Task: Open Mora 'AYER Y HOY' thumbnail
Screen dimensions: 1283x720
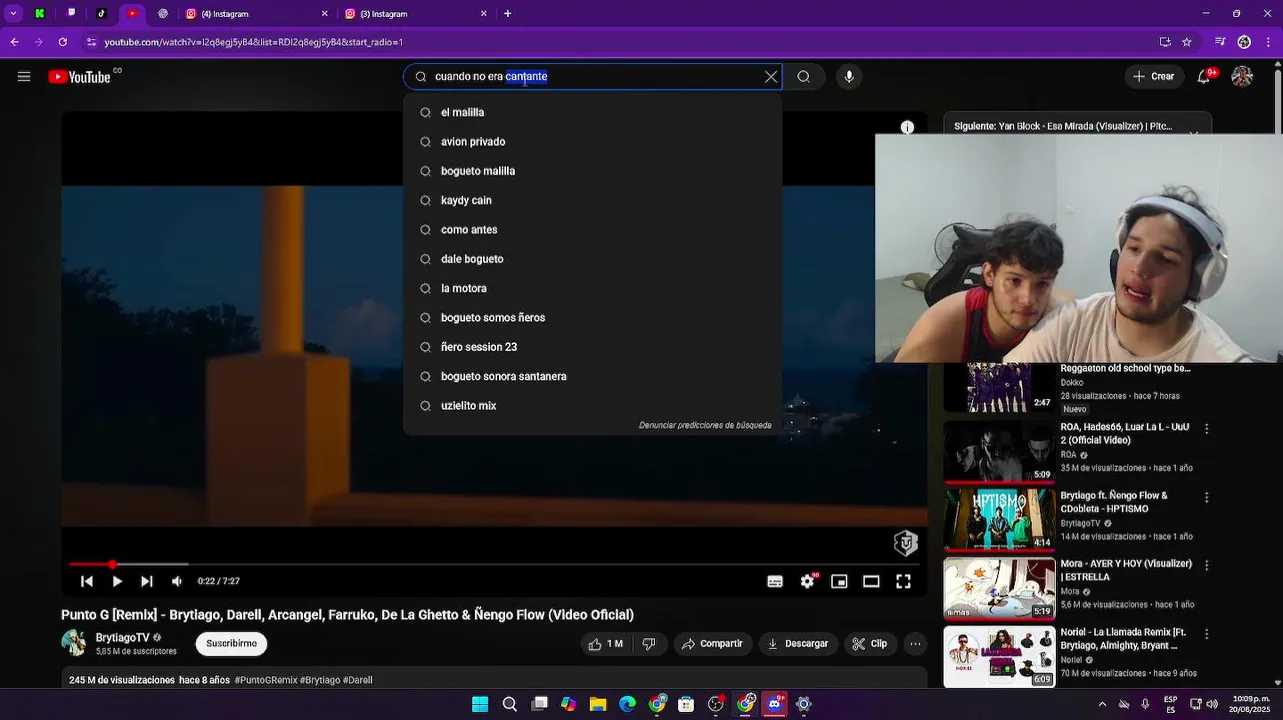Action: tap(999, 588)
